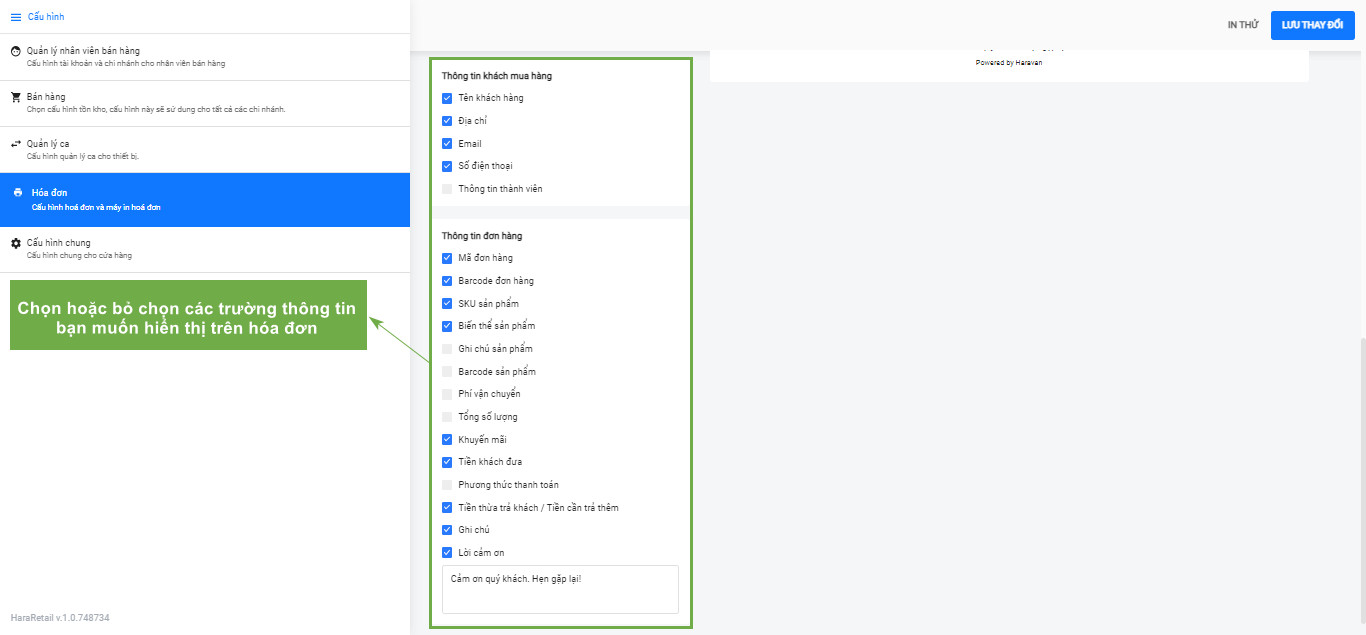1366x635 pixels.
Task: Enable the Phí vận chuyển checkbox
Action: point(447,394)
